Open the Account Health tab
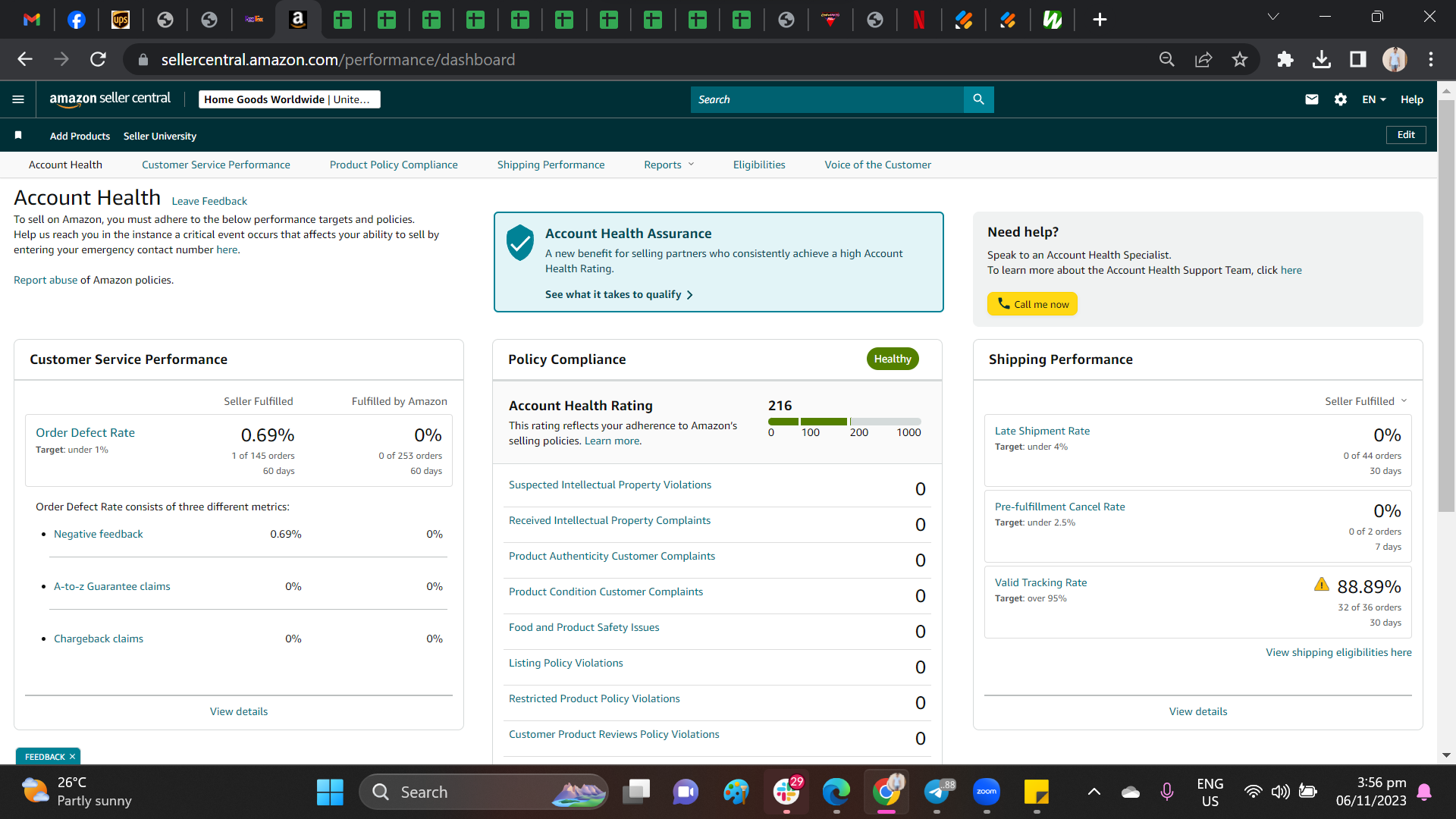The image size is (1456, 819). point(65,165)
